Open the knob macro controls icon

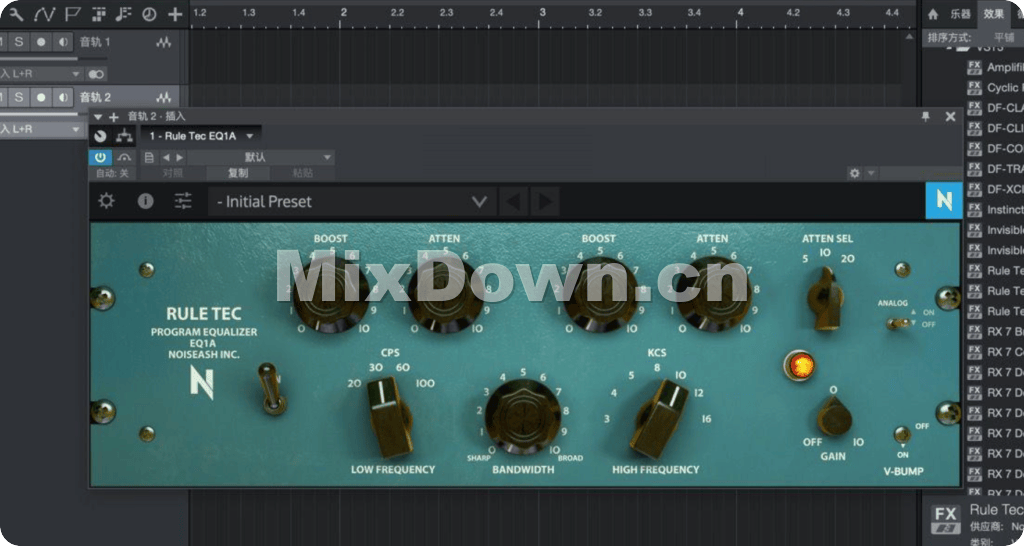pyautogui.click(x=100, y=136)
